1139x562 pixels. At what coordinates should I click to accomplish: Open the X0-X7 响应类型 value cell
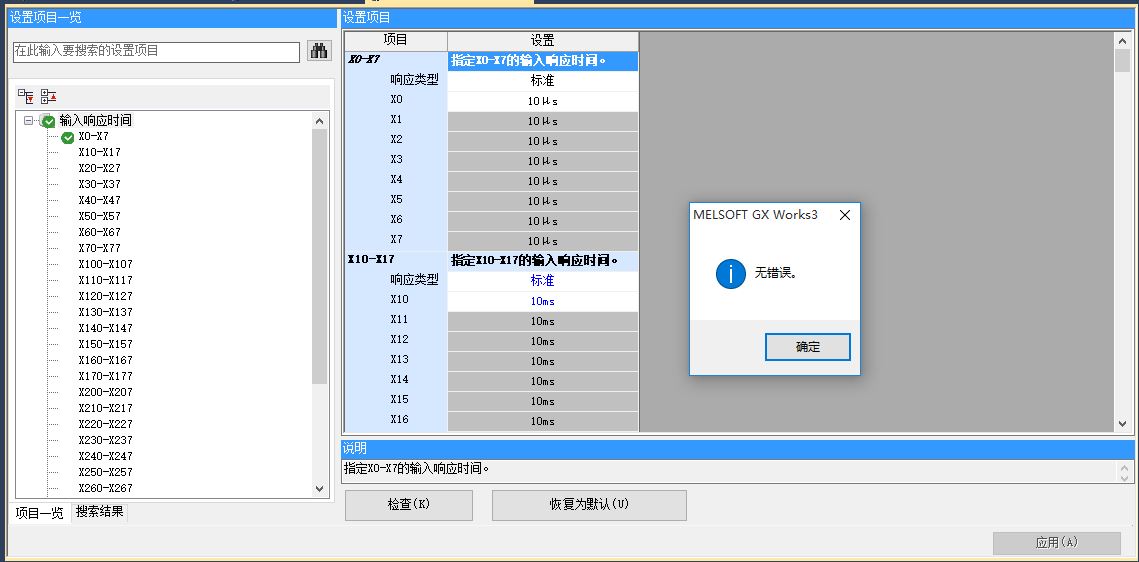tap(542, 81)
